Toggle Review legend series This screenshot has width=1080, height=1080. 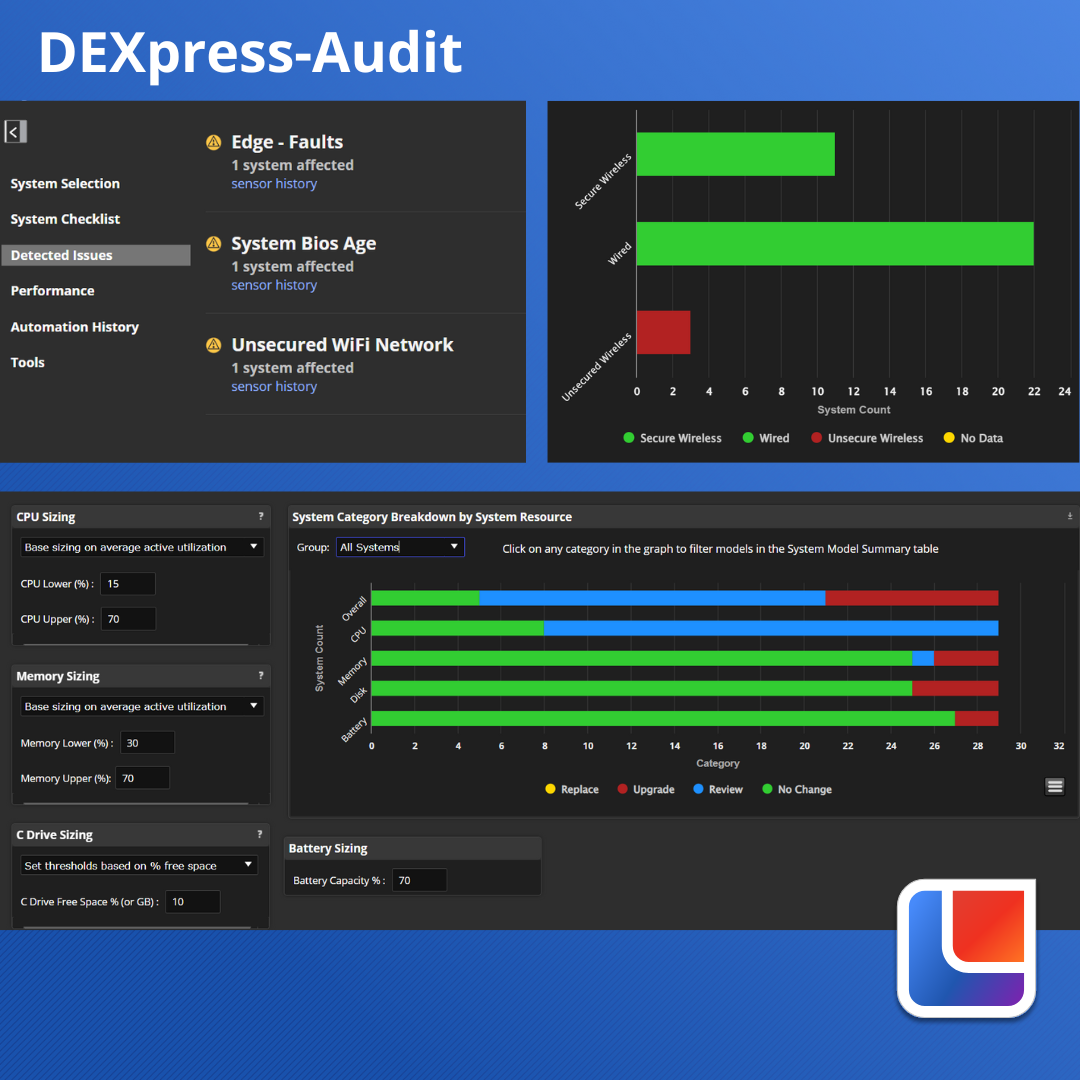pyautogui.click(x=718, y=789)
